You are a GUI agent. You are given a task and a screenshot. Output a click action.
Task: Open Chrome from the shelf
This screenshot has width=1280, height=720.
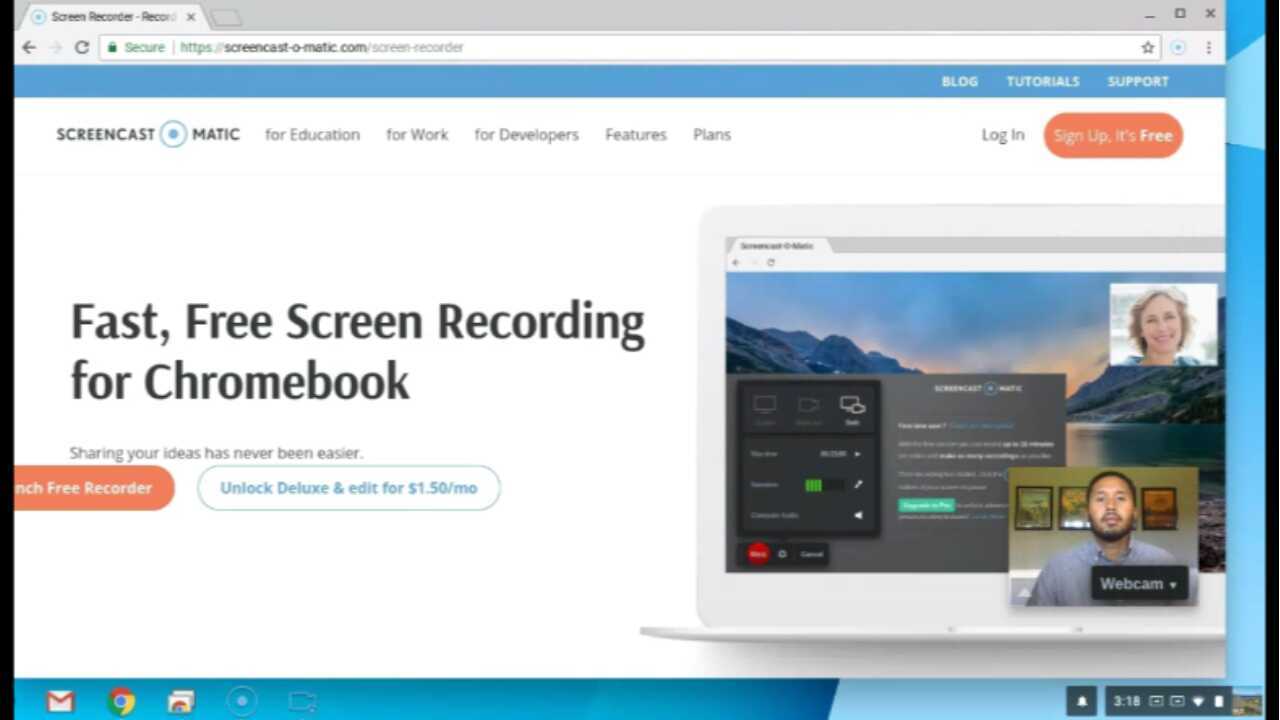pyautogui.click(x=122, y=702)
